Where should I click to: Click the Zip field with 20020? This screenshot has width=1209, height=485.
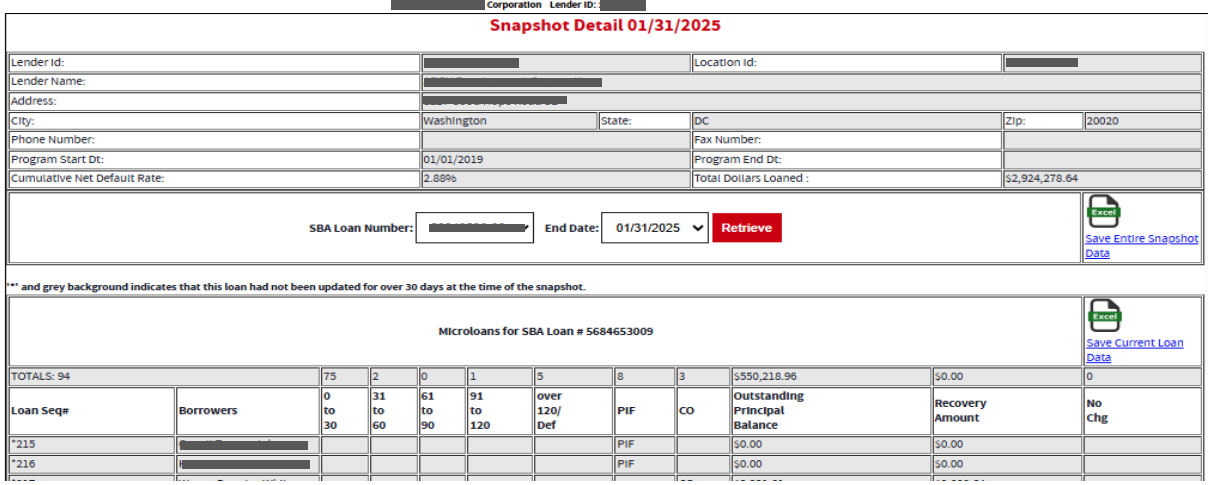click(1141, 121)
